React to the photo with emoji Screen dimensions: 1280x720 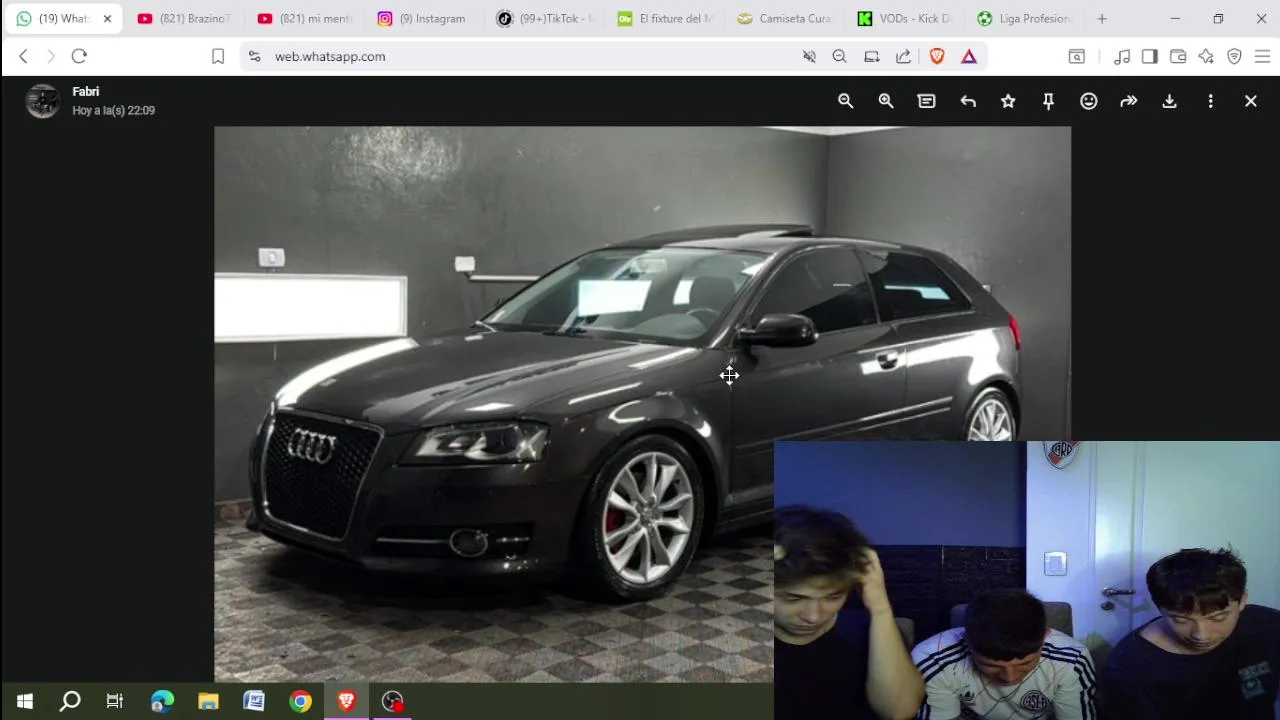point(1089,101)
